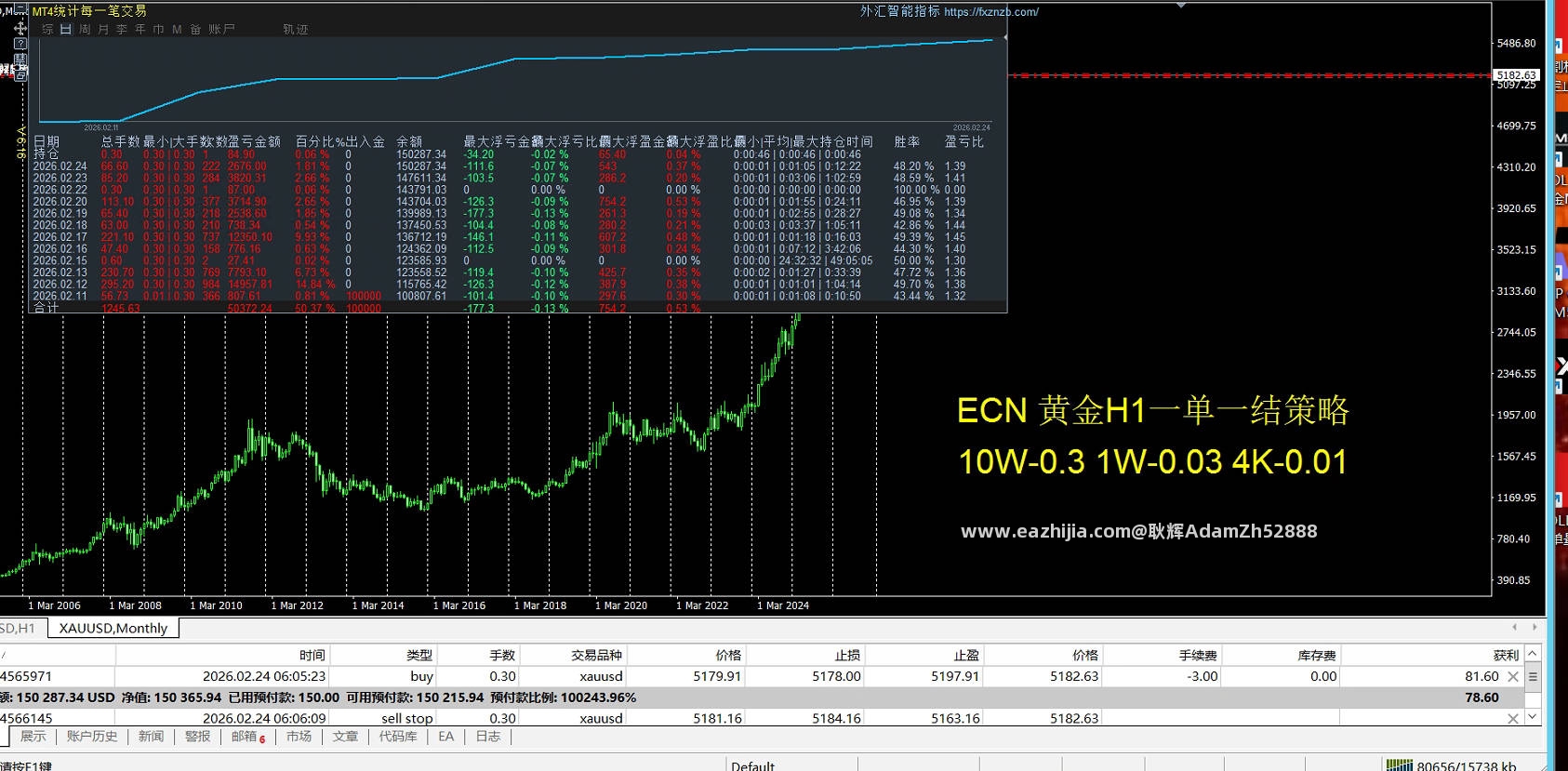Viewport: 1568px width, 771px height.
Task: Open the 新闻 news tab
Action: pos(151,737)
